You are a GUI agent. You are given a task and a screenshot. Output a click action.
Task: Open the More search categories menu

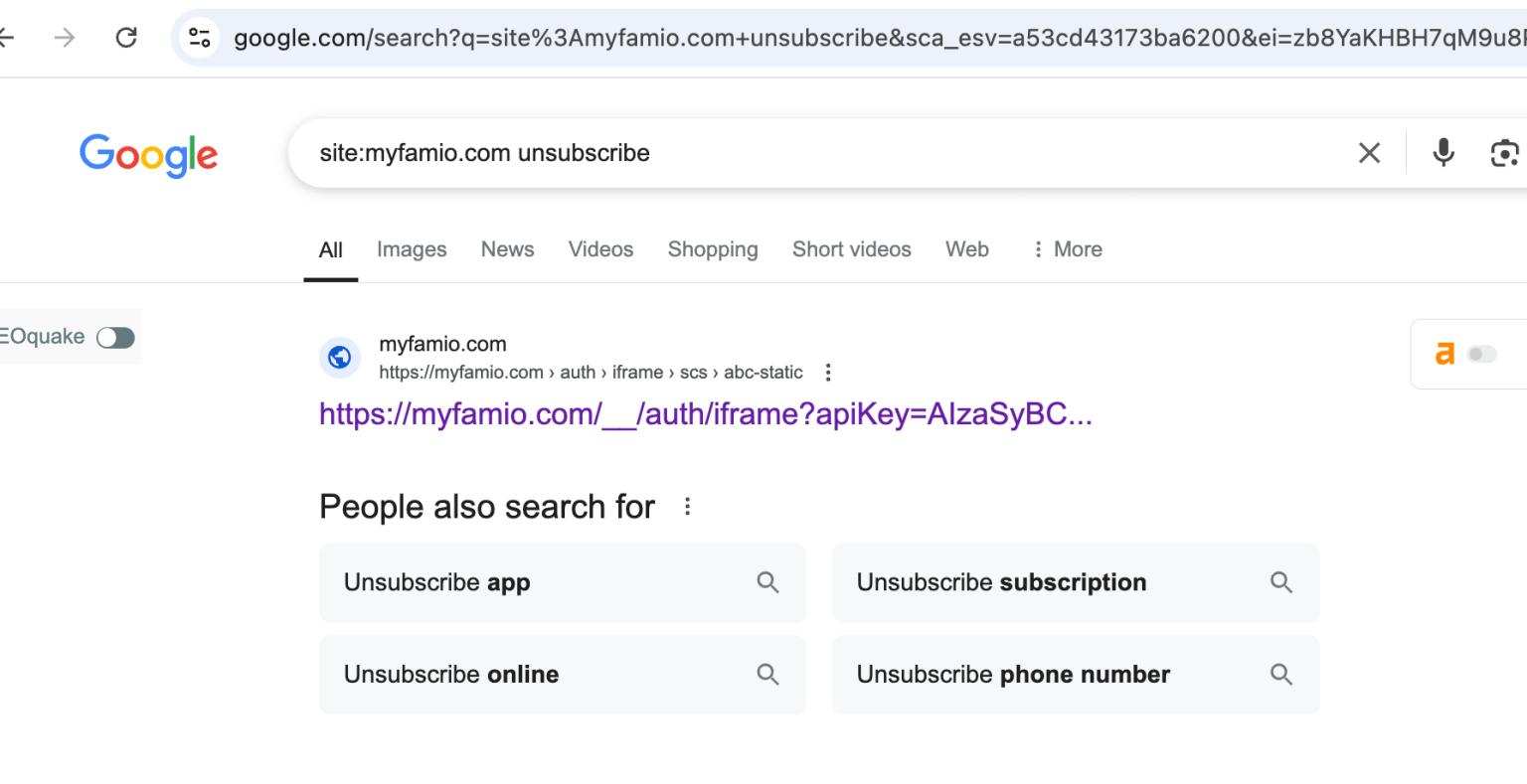click(x=1066, y=249)
